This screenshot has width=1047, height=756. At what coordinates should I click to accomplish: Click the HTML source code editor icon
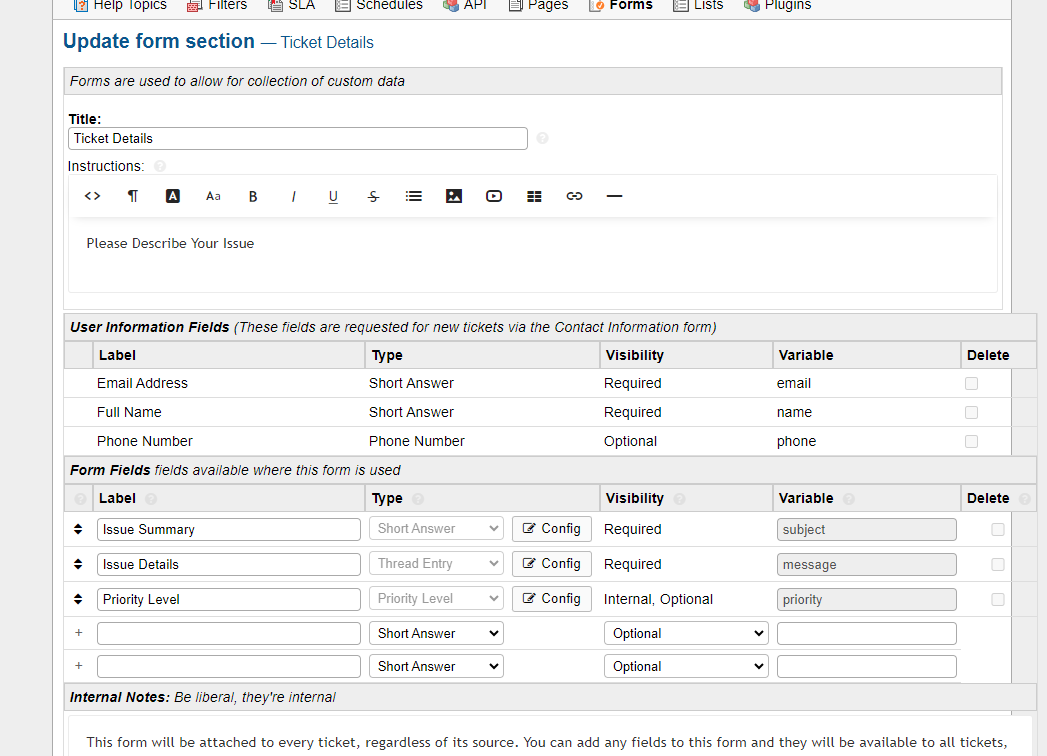[x=92, y=196]
